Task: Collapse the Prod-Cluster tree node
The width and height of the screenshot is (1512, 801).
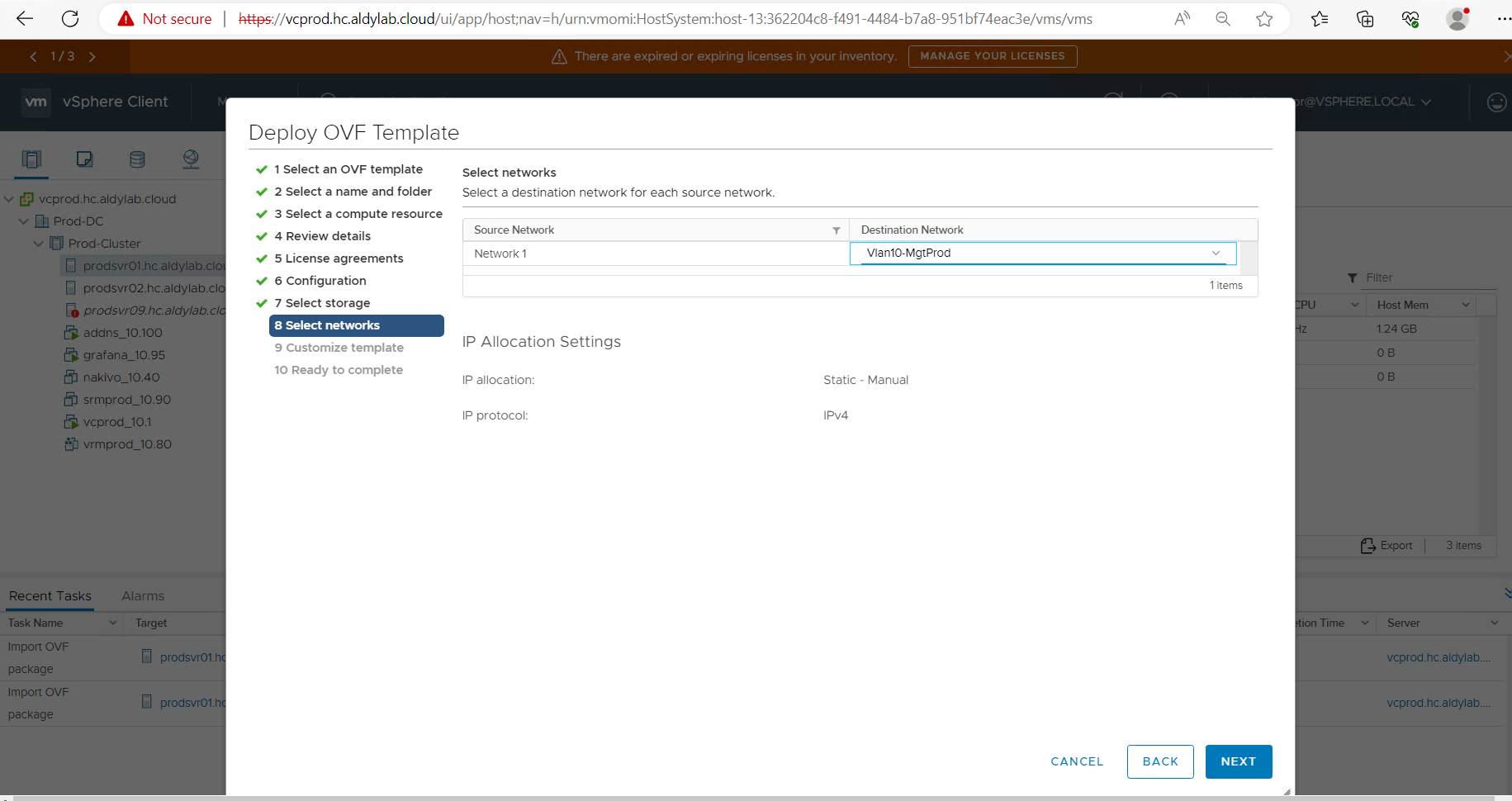Action: (39, 244)
